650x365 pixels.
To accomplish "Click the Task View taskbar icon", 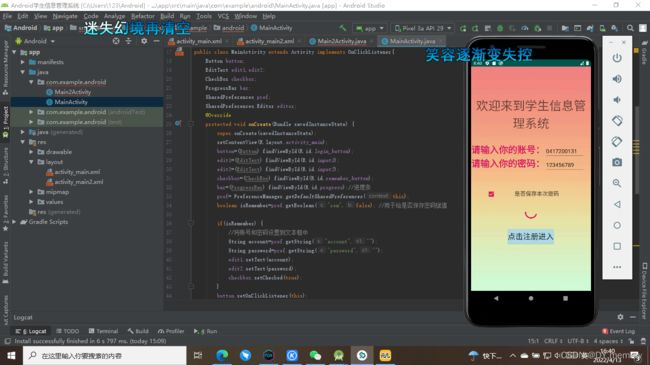I will point(198,355).
